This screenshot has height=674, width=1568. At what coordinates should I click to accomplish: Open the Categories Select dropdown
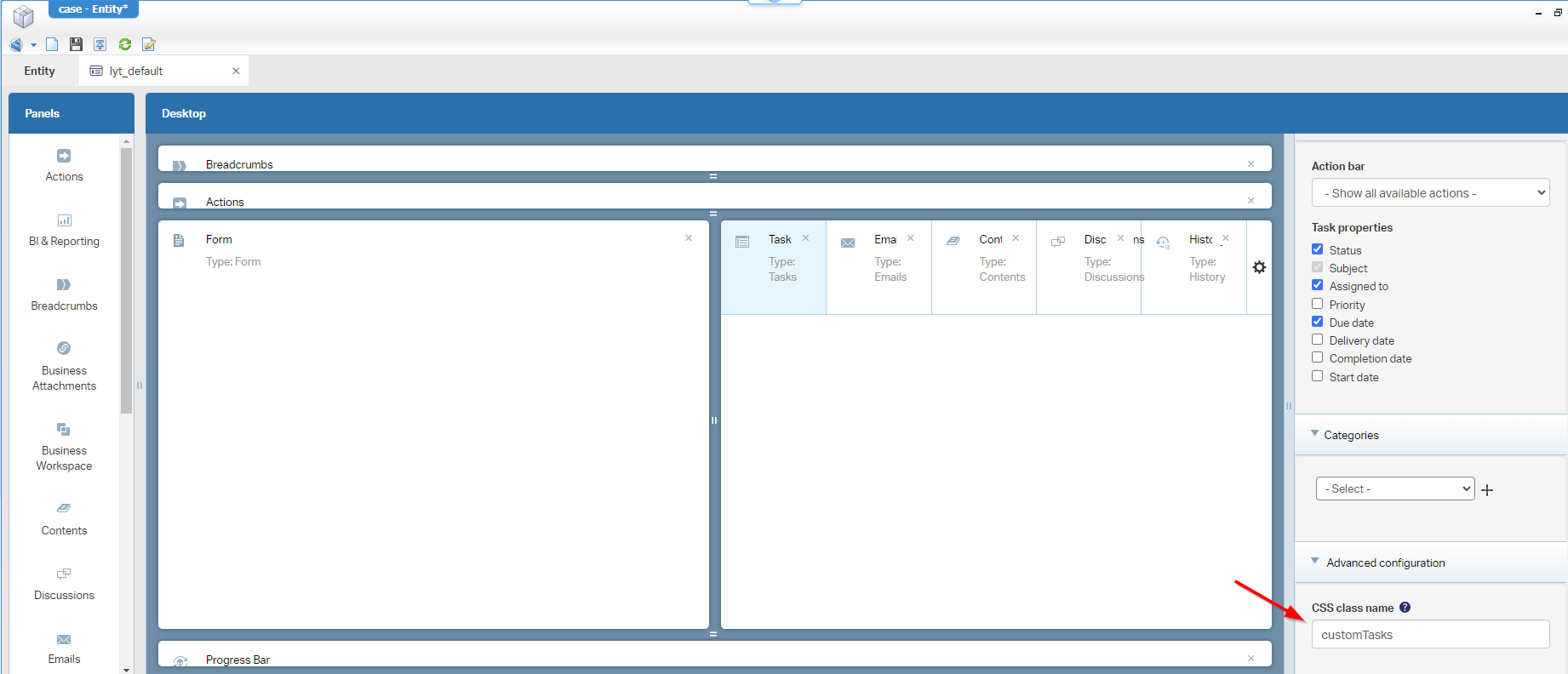click(x=1394, y=488)
